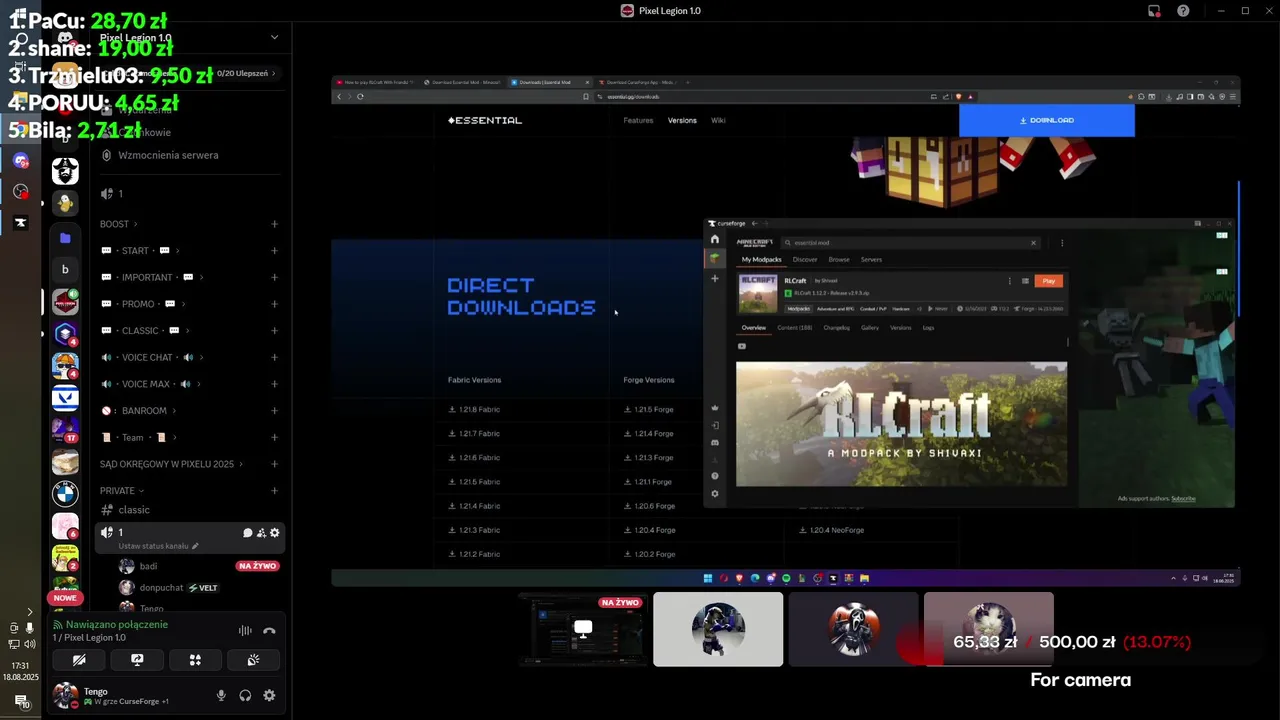Switch to Browse tab in CurseForge
Screen dimensions: 1280x720
pyautogui.click(x=839, y=260)
